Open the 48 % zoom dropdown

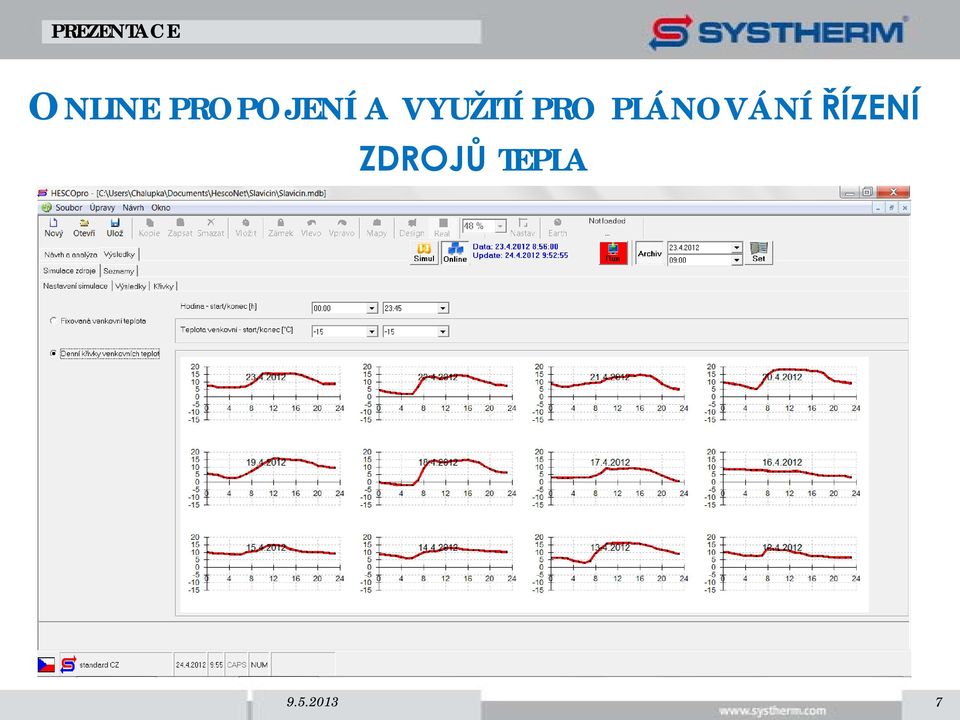click(x=500, y=226)
